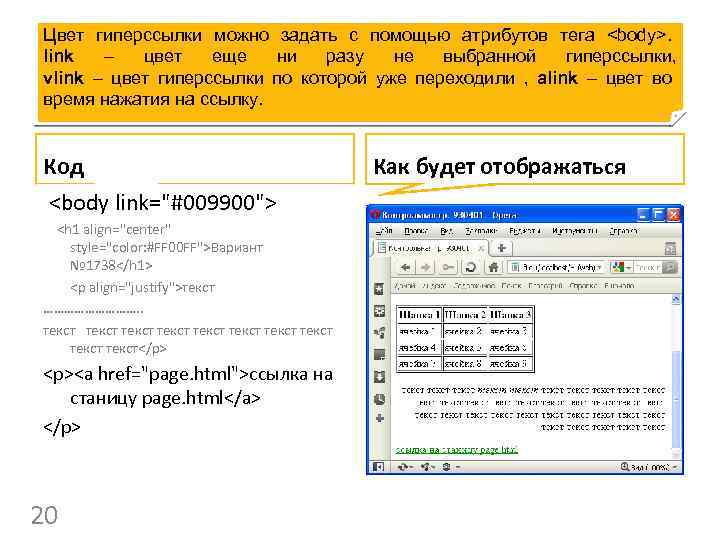Image resolution: width=720 pixels, height=540 pixels.
Task: Open Notes panel in sidebar
Action: 379,354
